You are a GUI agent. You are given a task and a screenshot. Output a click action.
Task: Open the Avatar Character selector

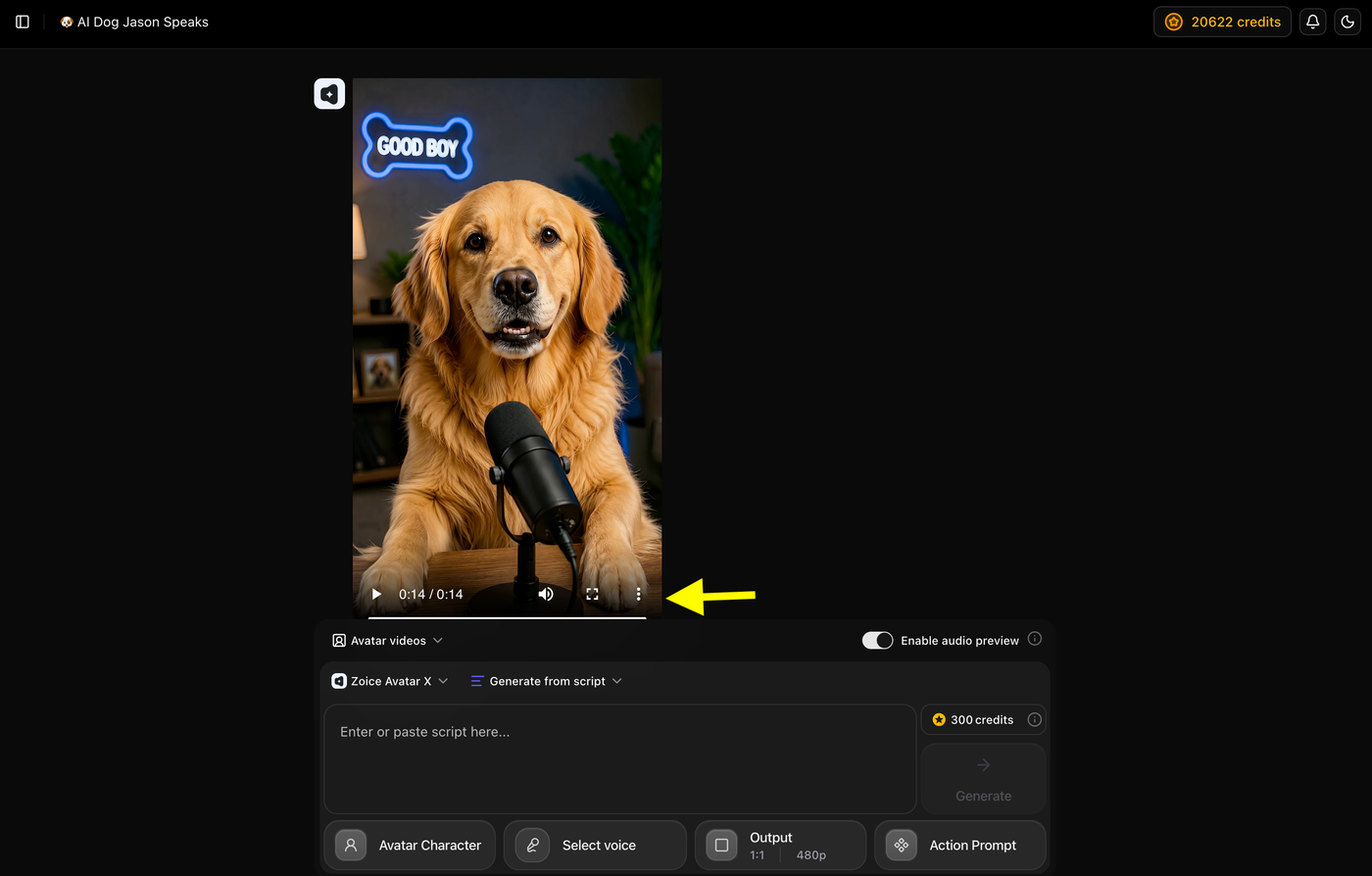(410, 845)
